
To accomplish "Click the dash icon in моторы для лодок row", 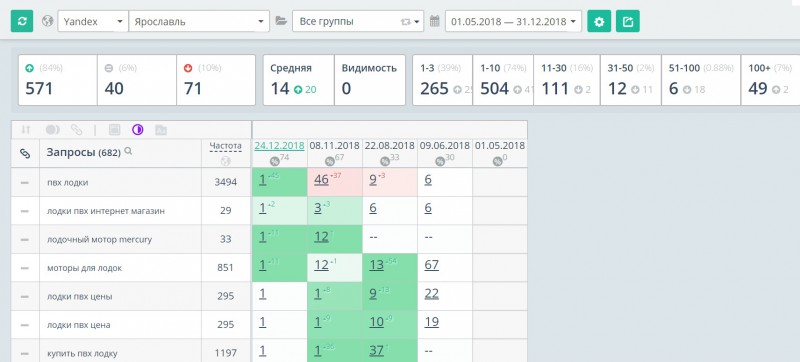I will pyautogui.click(x=25, y=268).
